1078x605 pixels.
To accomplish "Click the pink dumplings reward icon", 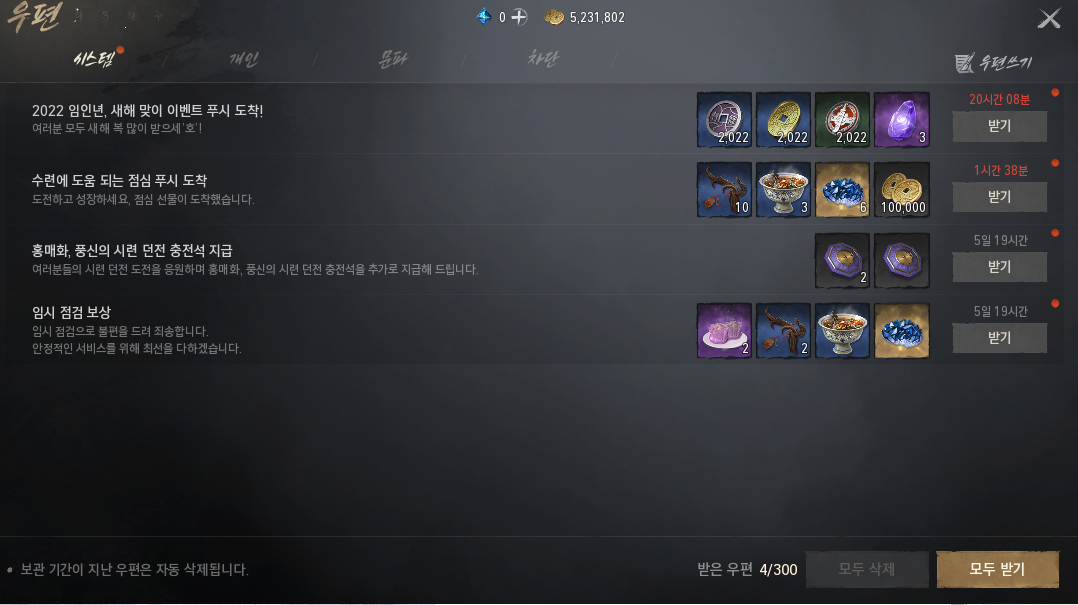I will 724,331.
